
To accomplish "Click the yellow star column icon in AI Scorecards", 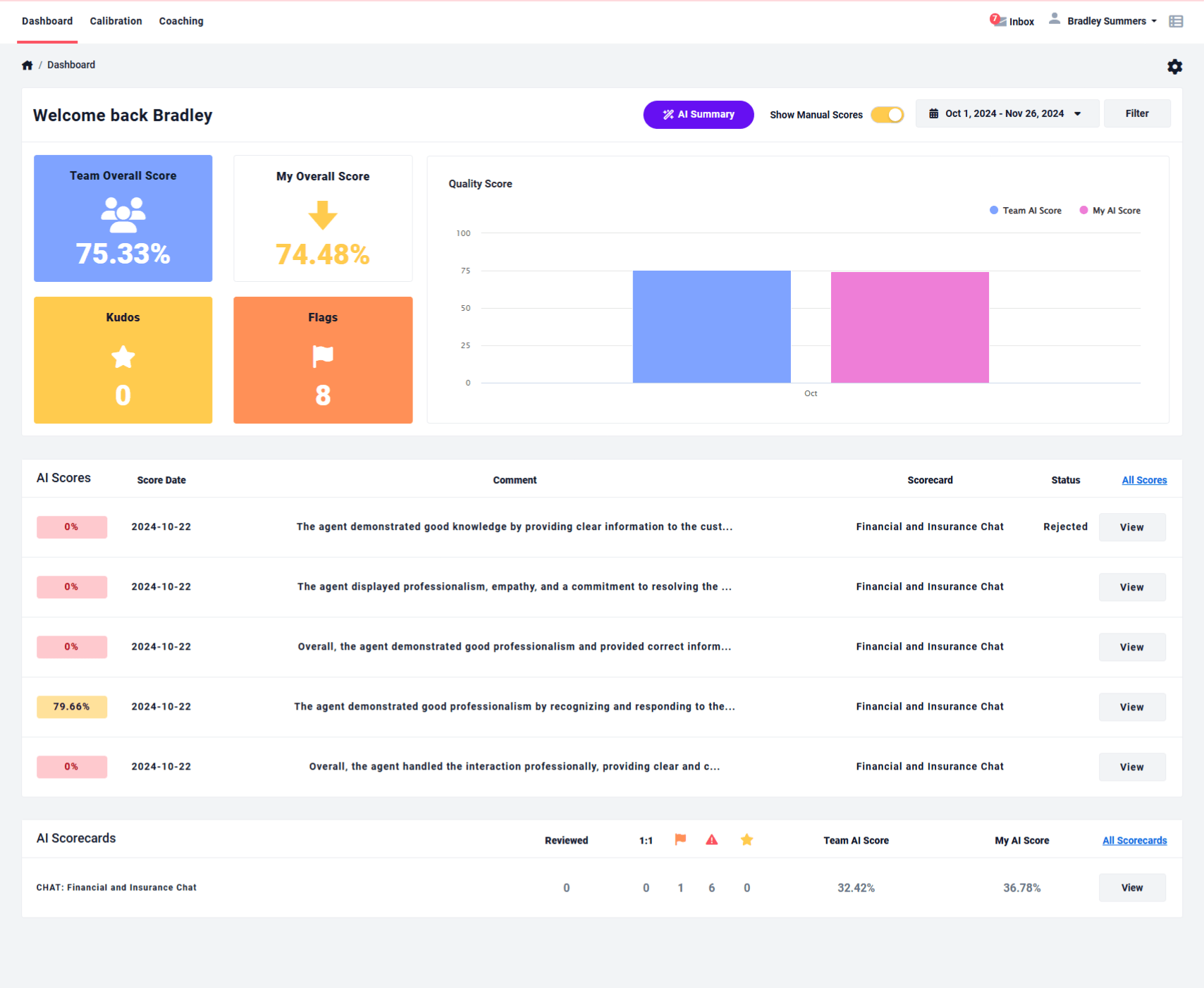I will point(747,839).
